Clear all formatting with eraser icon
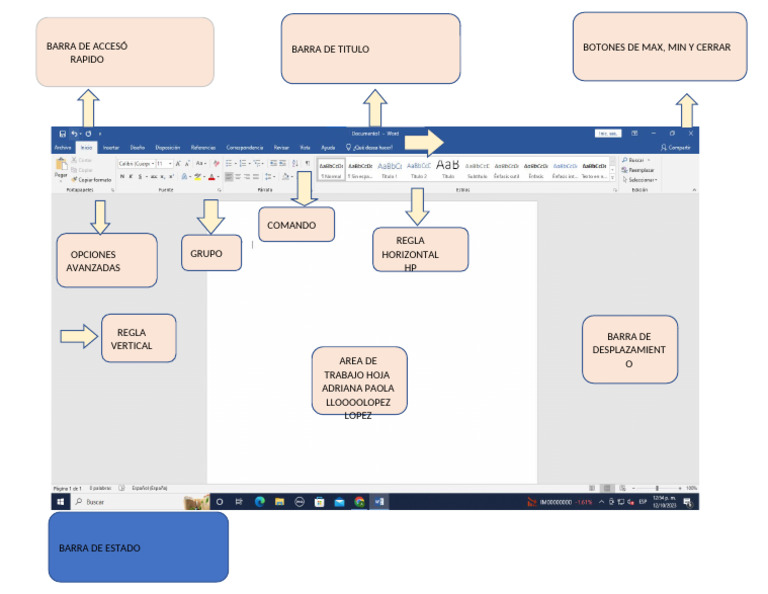 (216, 164)
